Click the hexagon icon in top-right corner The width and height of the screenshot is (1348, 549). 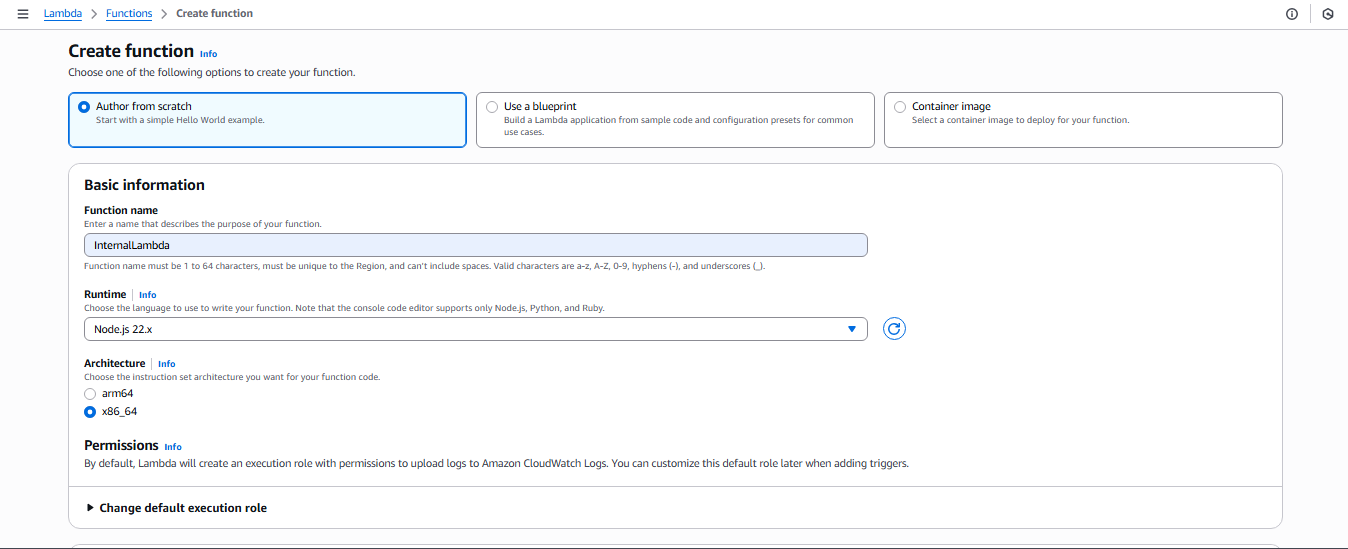[x=1328, y=14]
